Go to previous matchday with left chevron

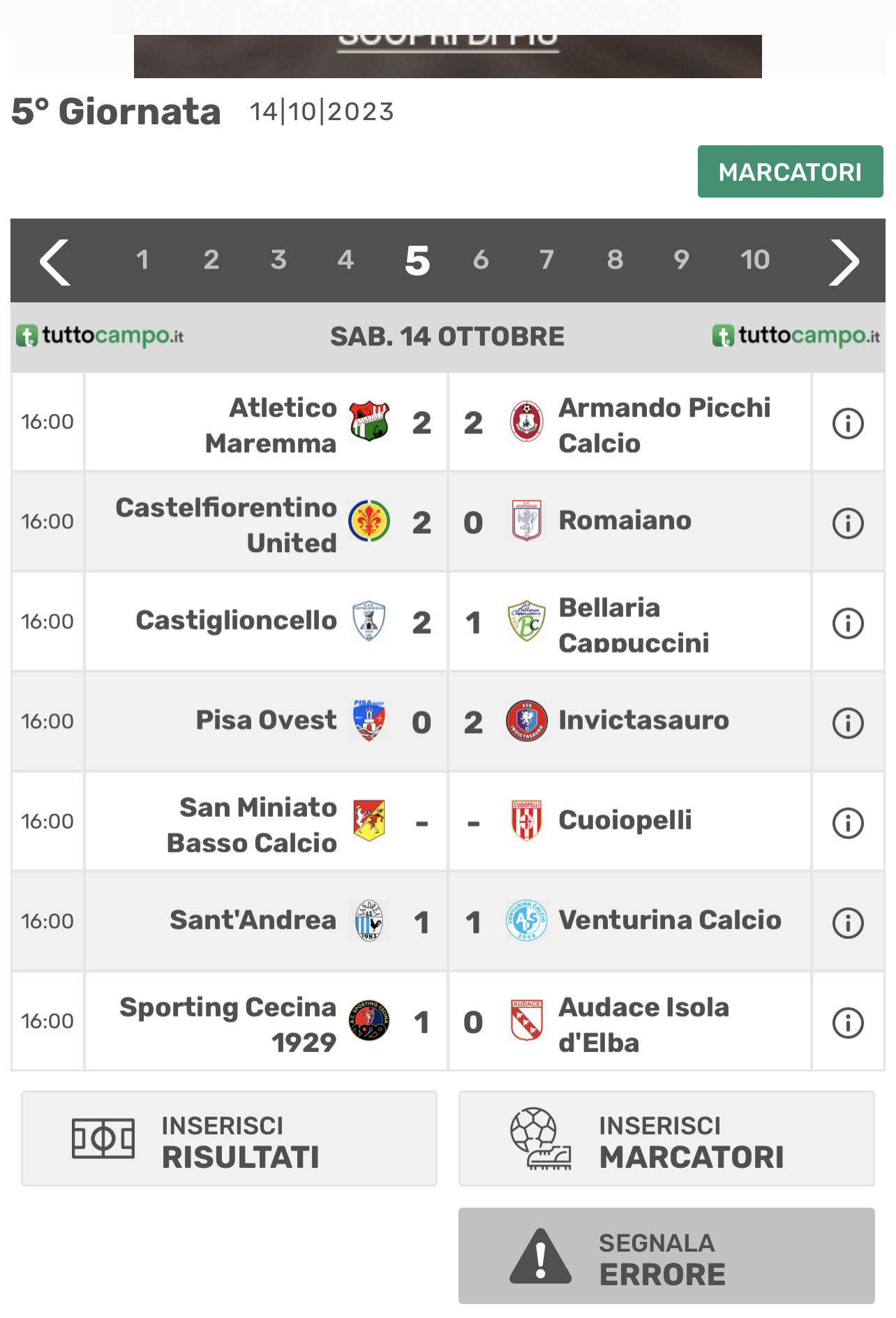55,262
